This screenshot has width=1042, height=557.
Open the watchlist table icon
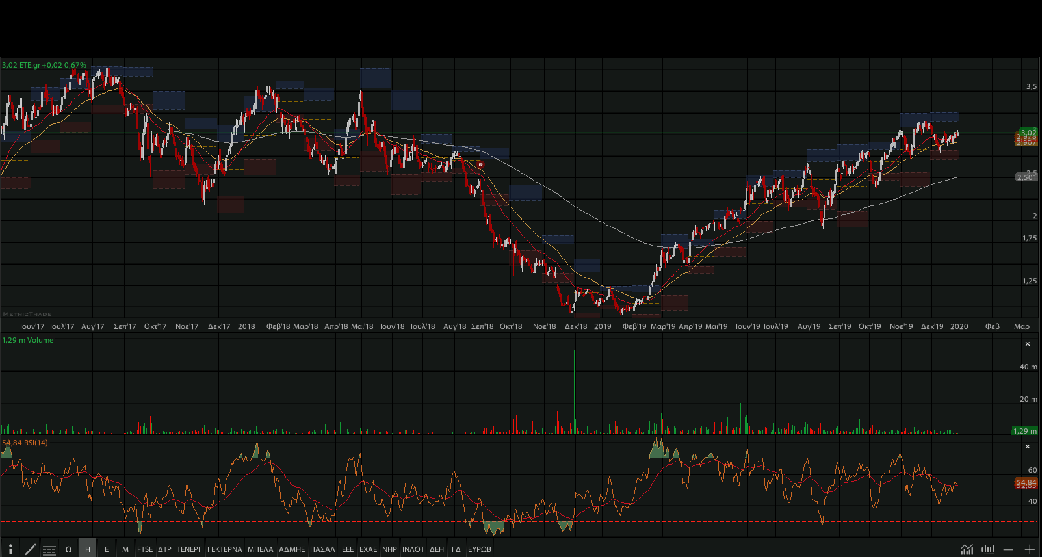[49, 549]
